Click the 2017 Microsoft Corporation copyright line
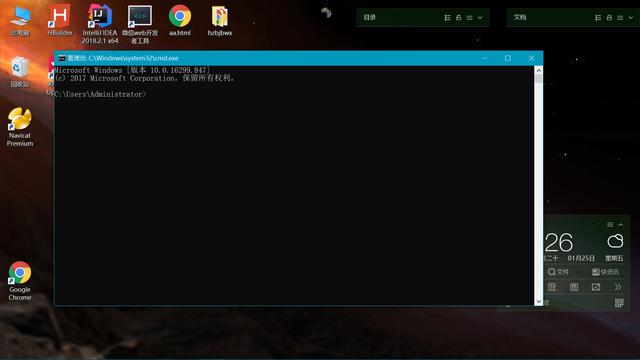 [145, 78]
